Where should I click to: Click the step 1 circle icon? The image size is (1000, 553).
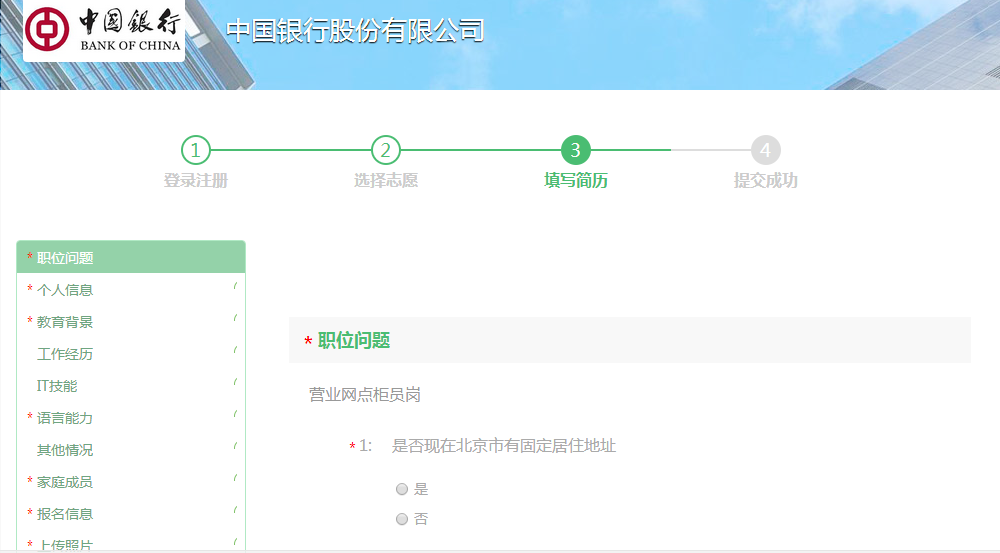pos(196,150)
